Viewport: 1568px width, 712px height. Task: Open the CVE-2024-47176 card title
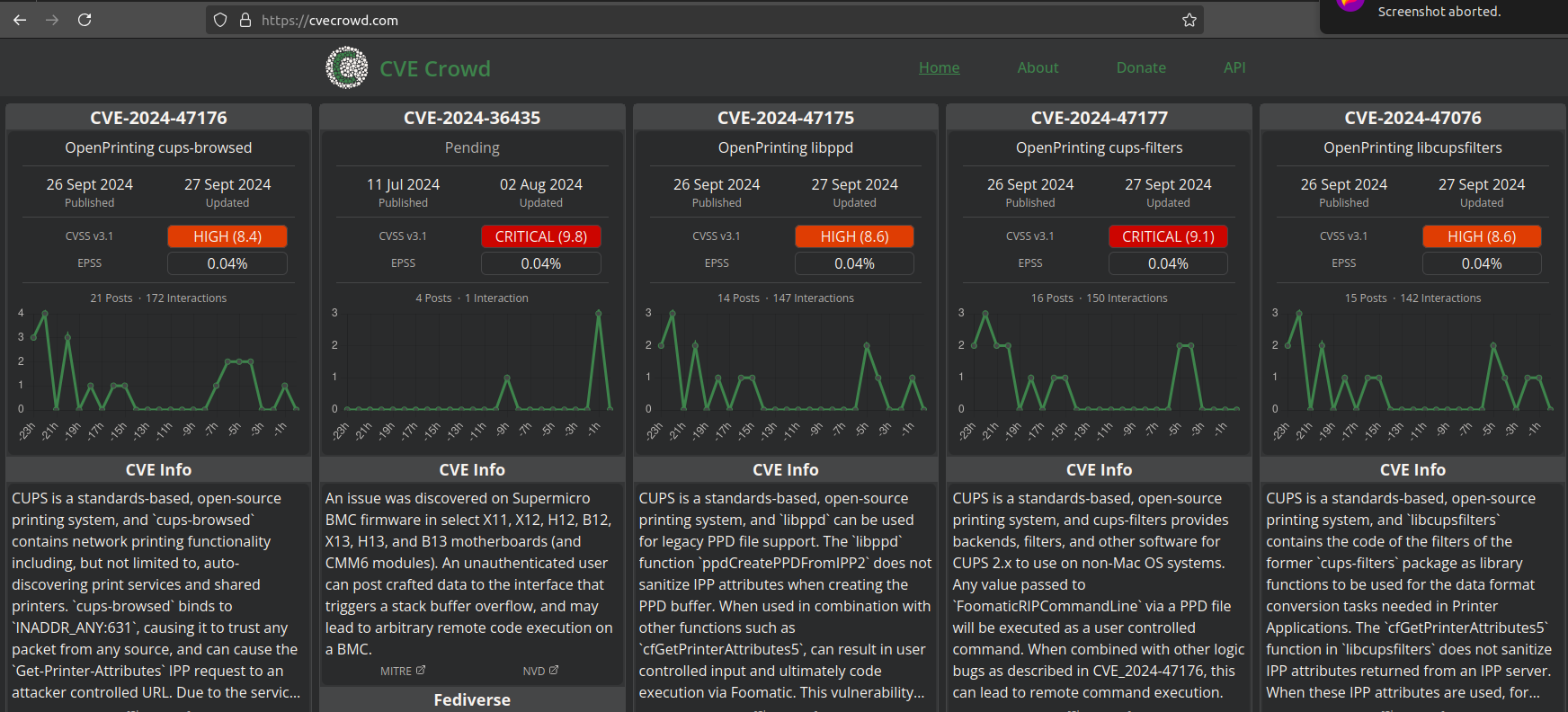(158, 118)
